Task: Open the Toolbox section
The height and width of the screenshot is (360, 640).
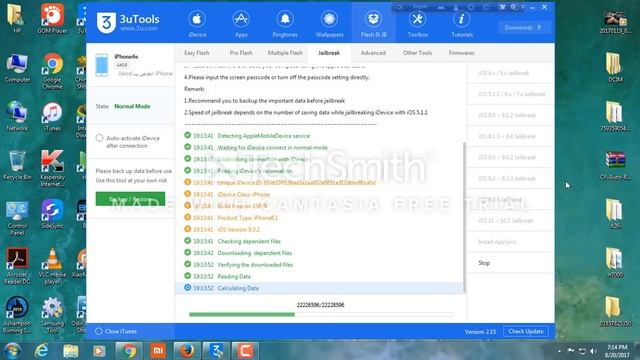Action: click(418, 24)
